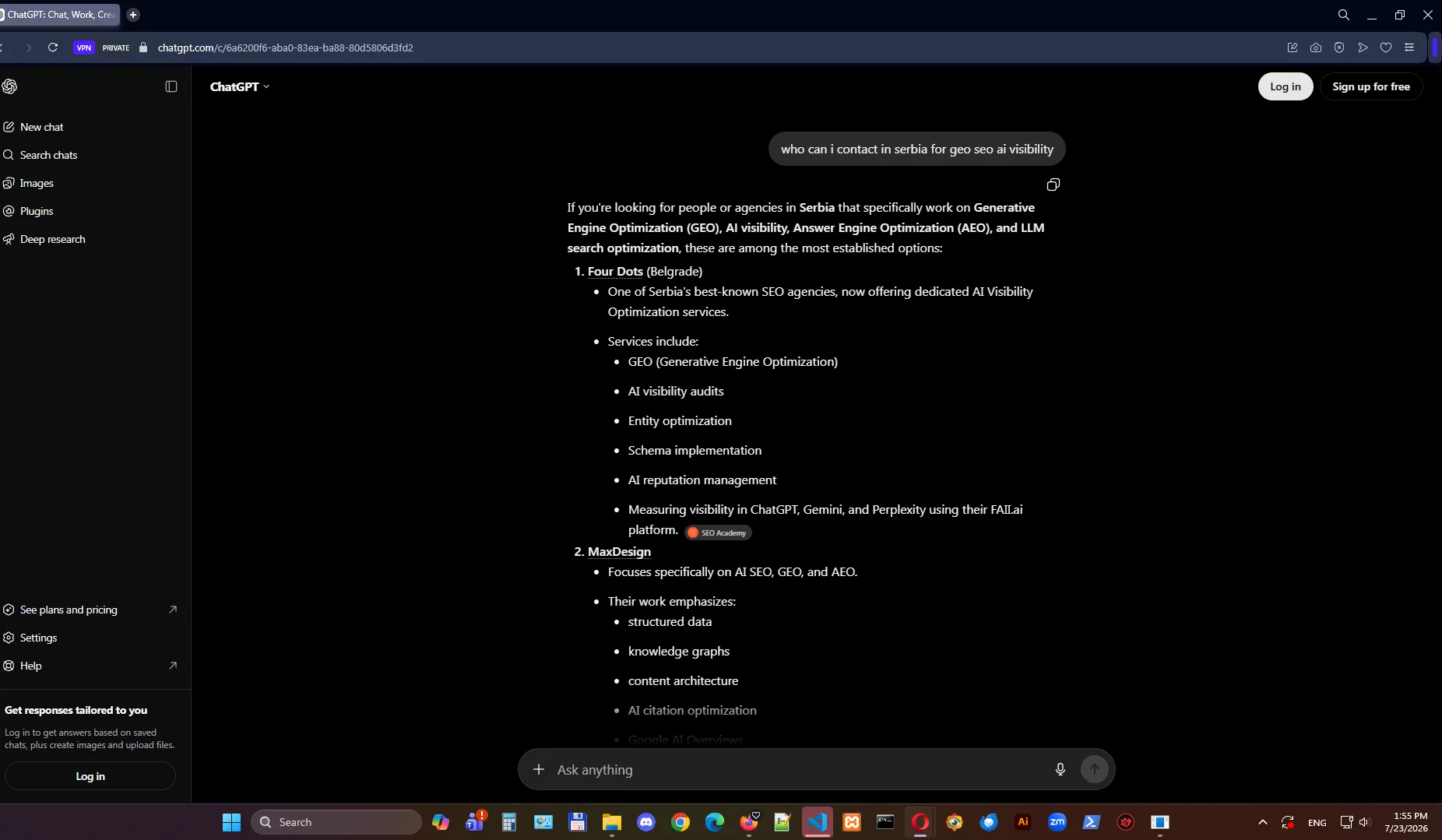The height and width of the screenshot is (840, 1442).
Task: Open Visual Studio Code from the taskbar
Action: [818, 822]
